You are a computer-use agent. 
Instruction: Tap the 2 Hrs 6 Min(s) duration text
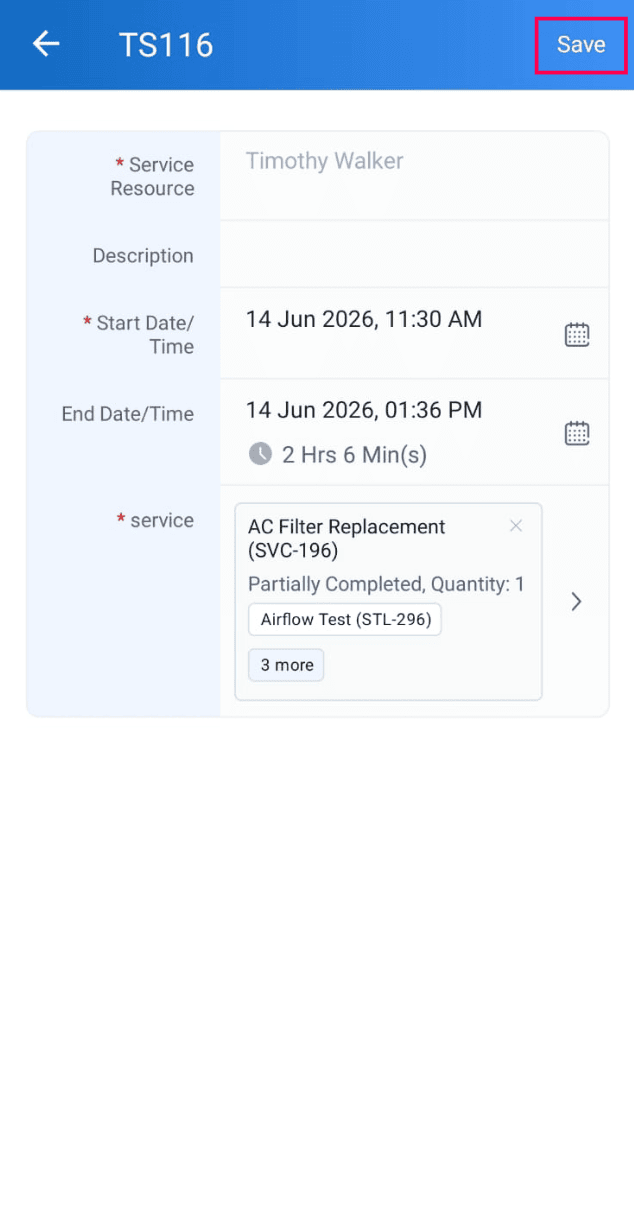pyautogui.click(x=354, y=456)
